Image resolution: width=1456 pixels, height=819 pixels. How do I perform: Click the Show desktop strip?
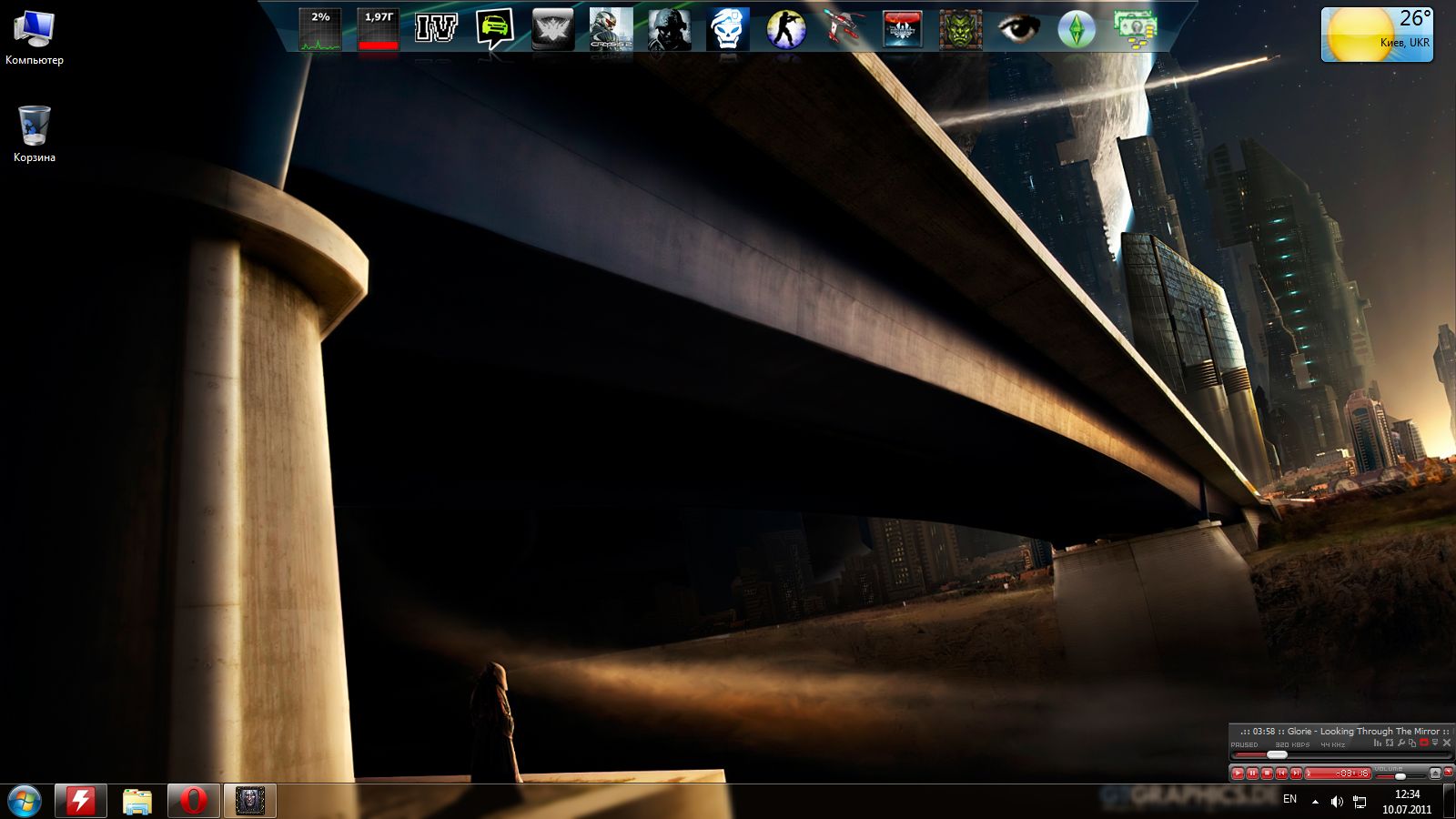click(1449, 801)
